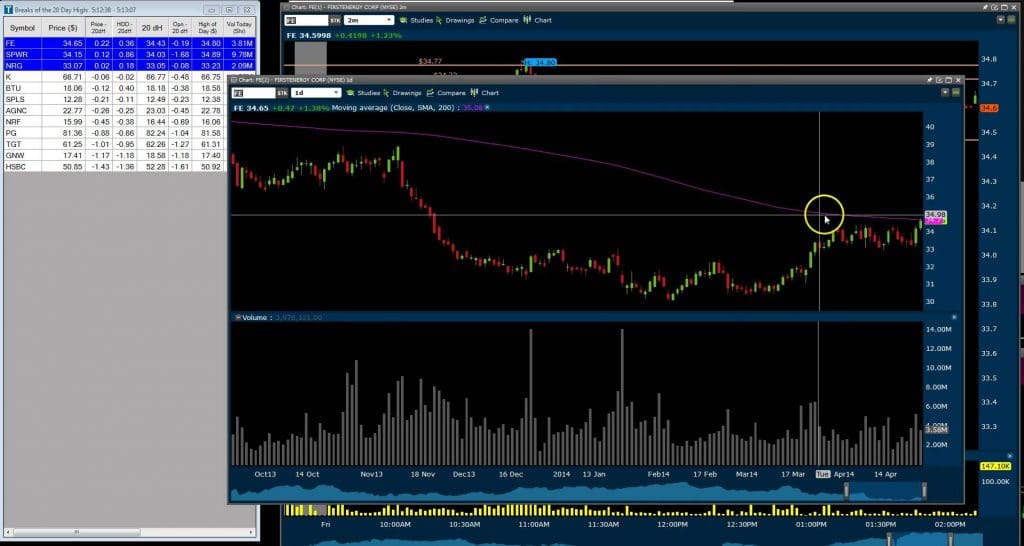
Task: Sort scanner by Opn - 20 dH column
Action: [x=180, y=28]
